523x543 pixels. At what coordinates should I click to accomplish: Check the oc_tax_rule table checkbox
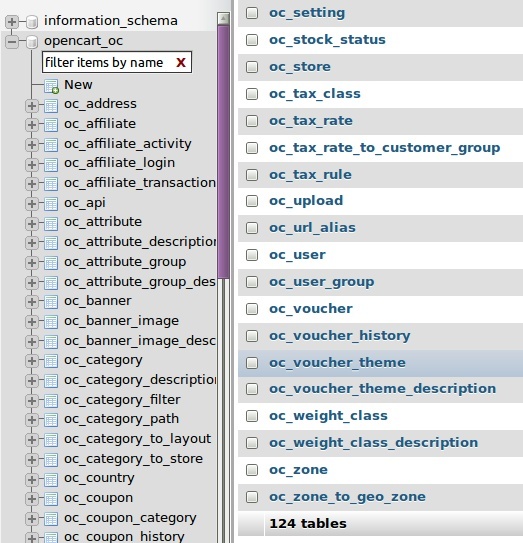(x=252, y=175)
